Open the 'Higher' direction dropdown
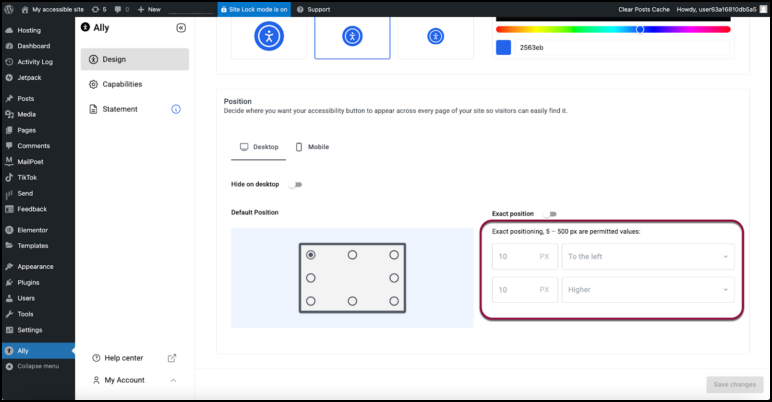The width and height of the screenshot is (772, 402). (x=647, y=290)
